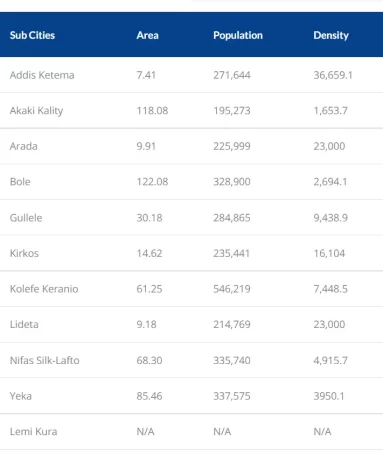Image resolution: width=383 pixels, height=454 pixels.
Task: Click the Kirkos sub city name
Action: (x=24, y=253)
